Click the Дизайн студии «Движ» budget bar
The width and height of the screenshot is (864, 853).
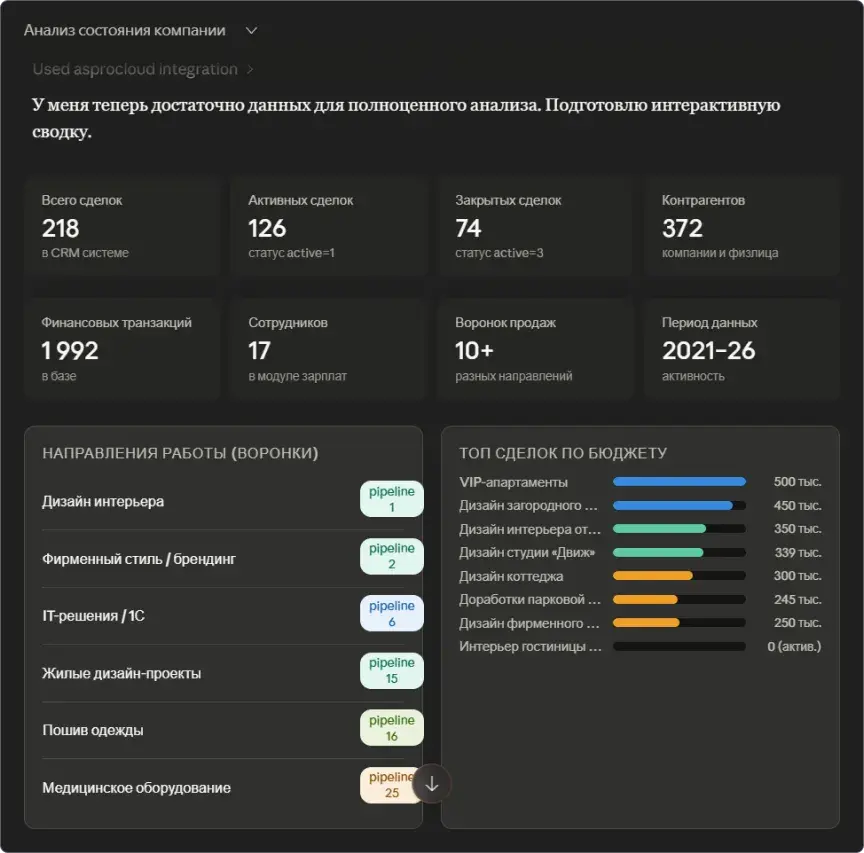pos(679,552)
